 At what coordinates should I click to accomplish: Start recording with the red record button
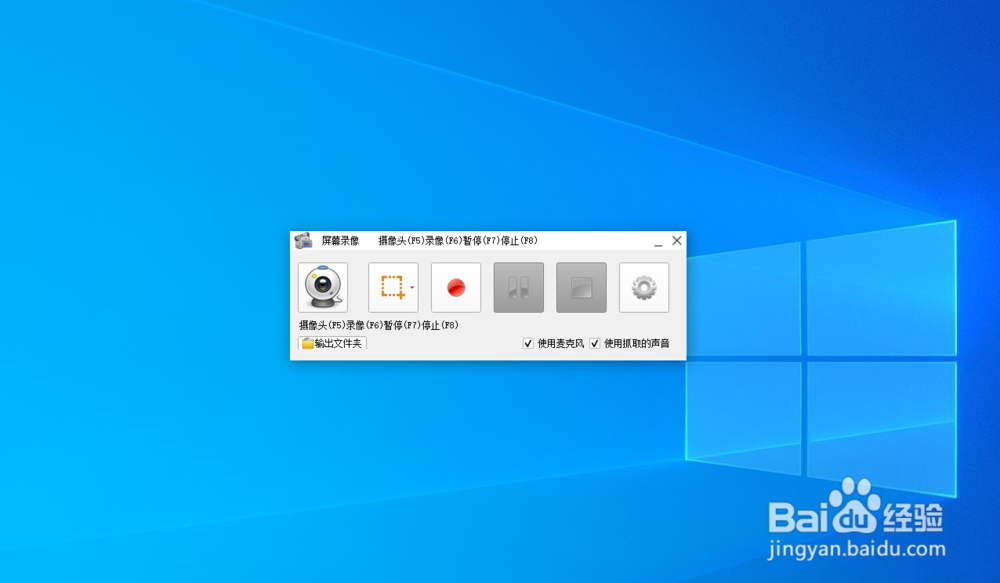tap(456, 288)
